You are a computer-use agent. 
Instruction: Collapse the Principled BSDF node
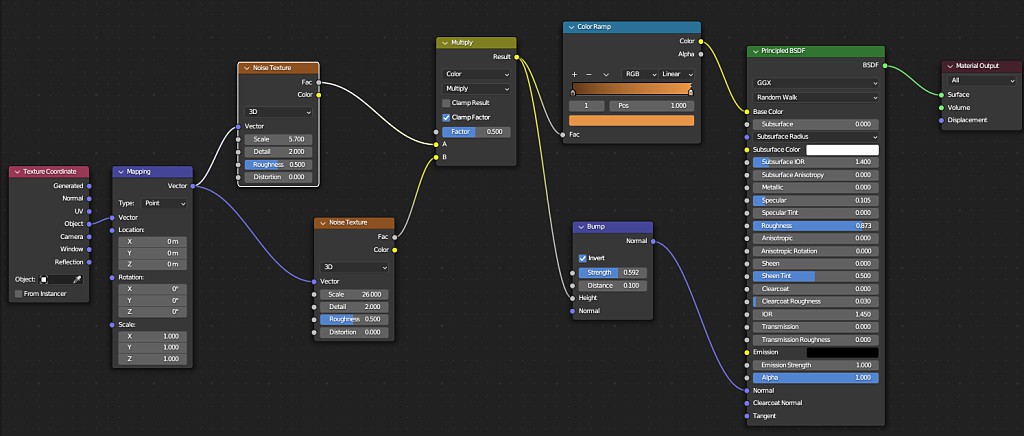click(755, 51)
